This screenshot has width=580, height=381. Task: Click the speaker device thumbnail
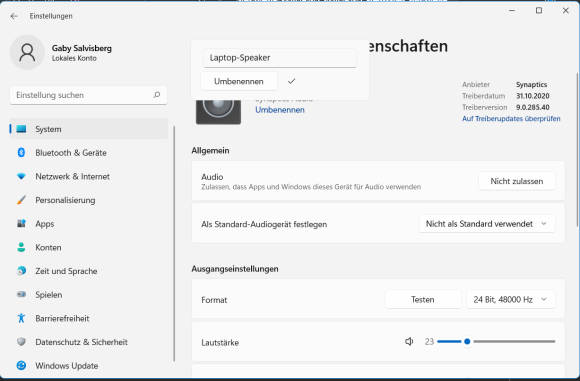coord(218,112)
